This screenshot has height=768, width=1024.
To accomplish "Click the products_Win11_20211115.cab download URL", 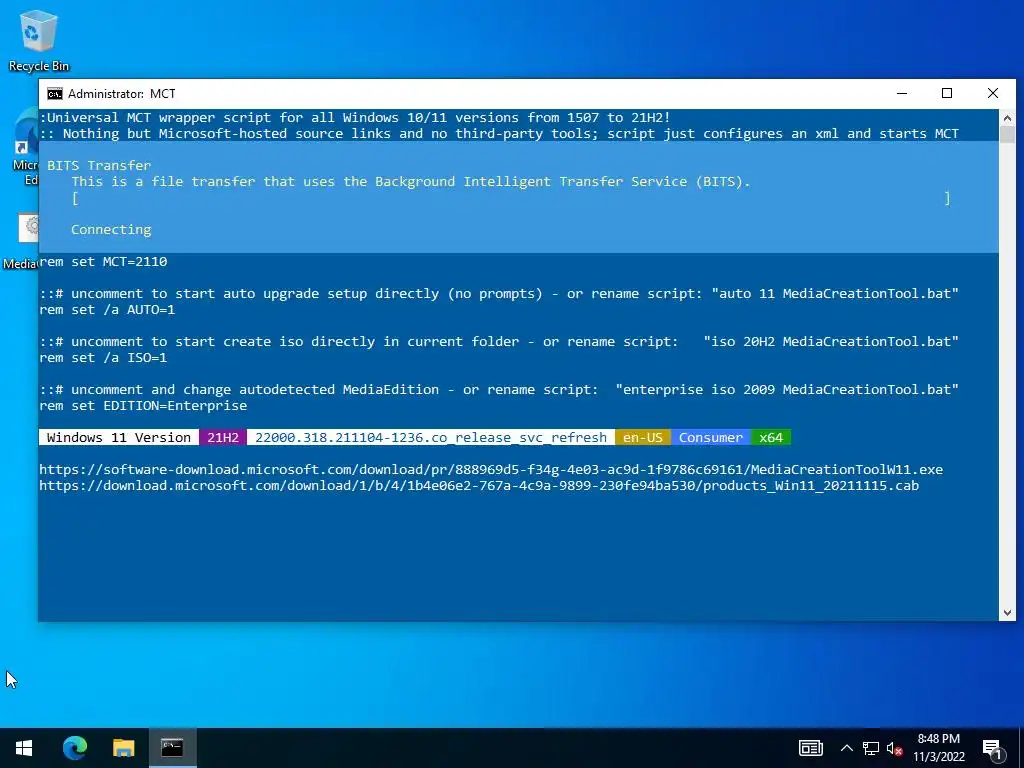I will 479,486.
